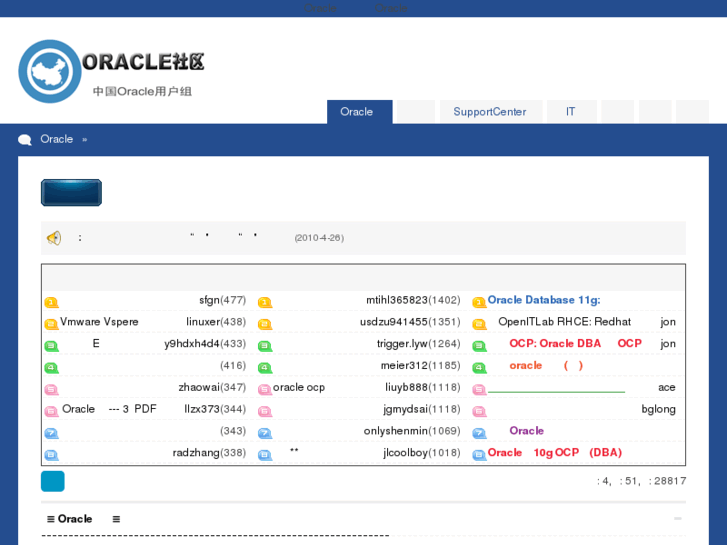Click rank 2 icon beside OpenITLab RHCE
Viewport: 727px width, 545px height.
coord(479,324)
